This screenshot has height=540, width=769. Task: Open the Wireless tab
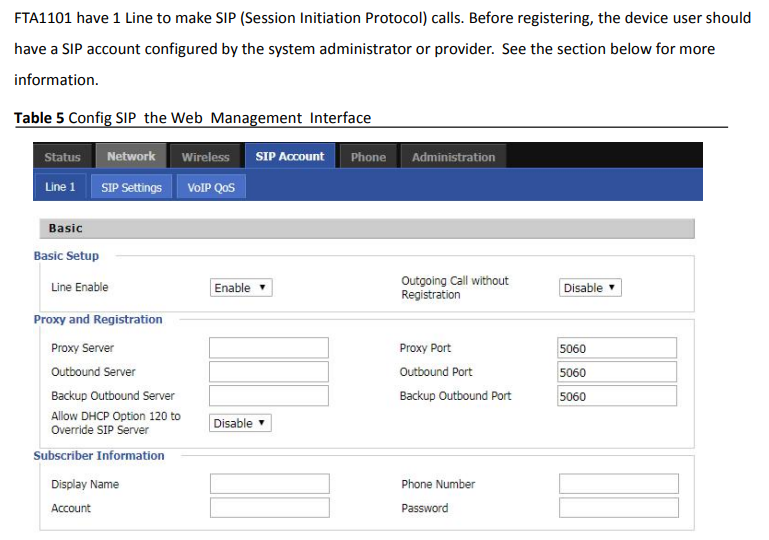pyautogui.click(x=205, y=157)
